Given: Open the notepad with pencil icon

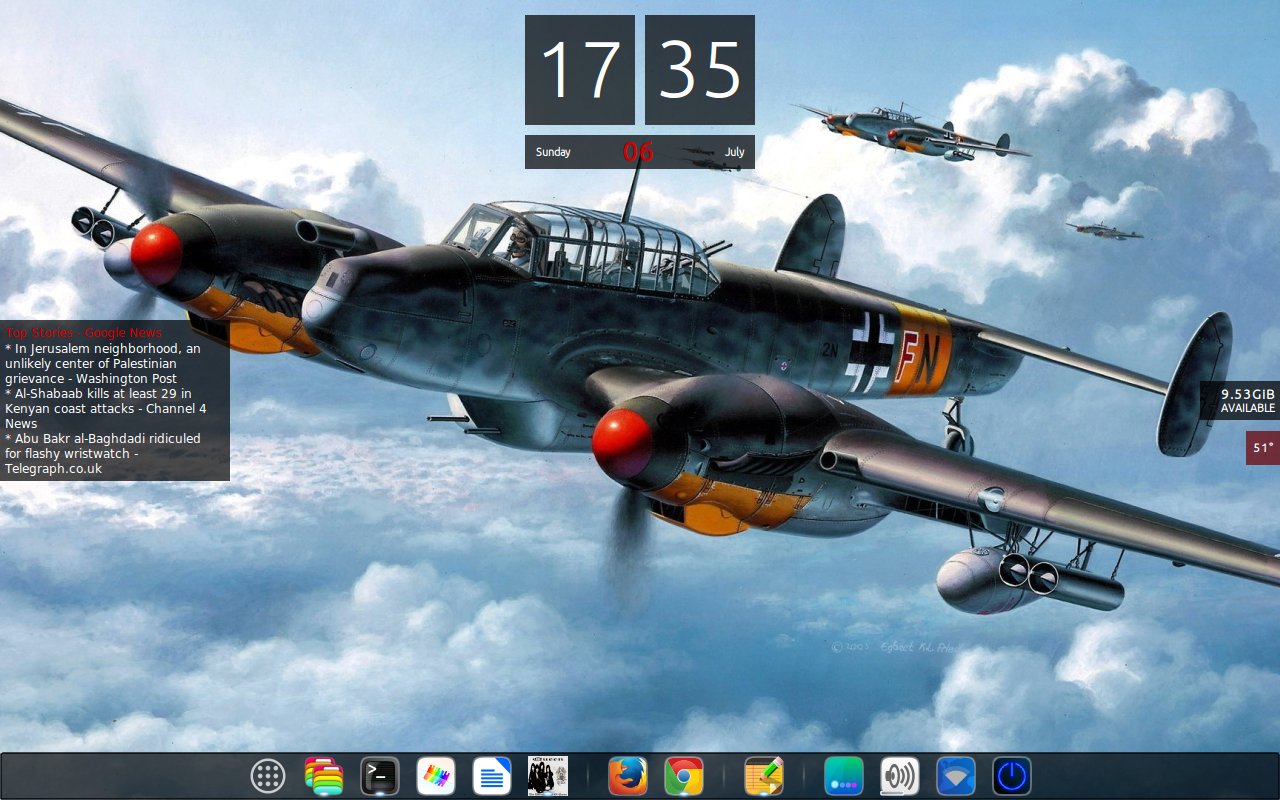Looking at the screenshot, I should 764,776.
